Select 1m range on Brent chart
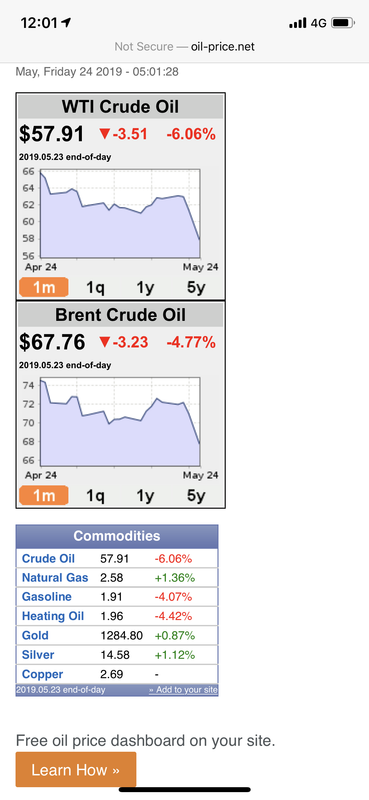 (43, 495)
